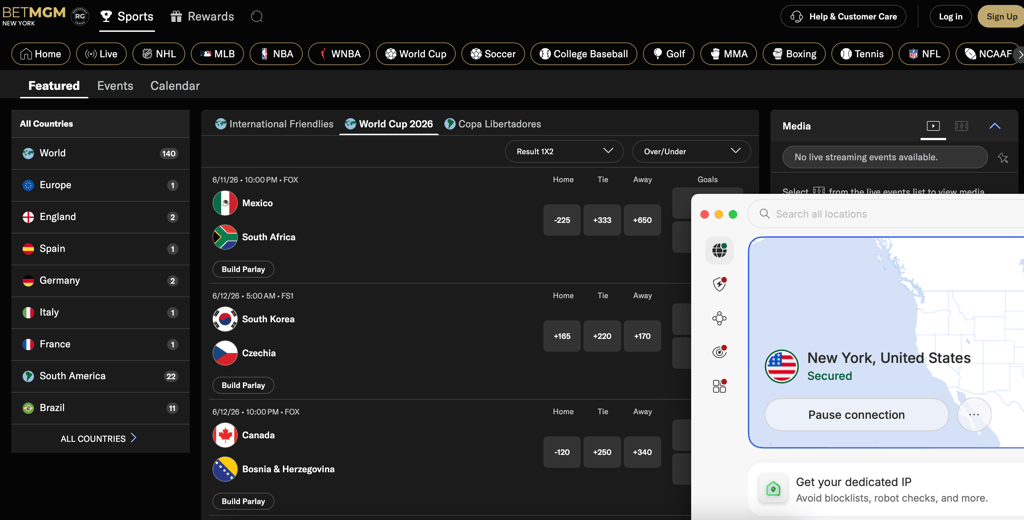Viewport: 1024px width, 520px height.
Task: Select the College Baseball pill
Action: pyautogui.click(x=584, y=54)
